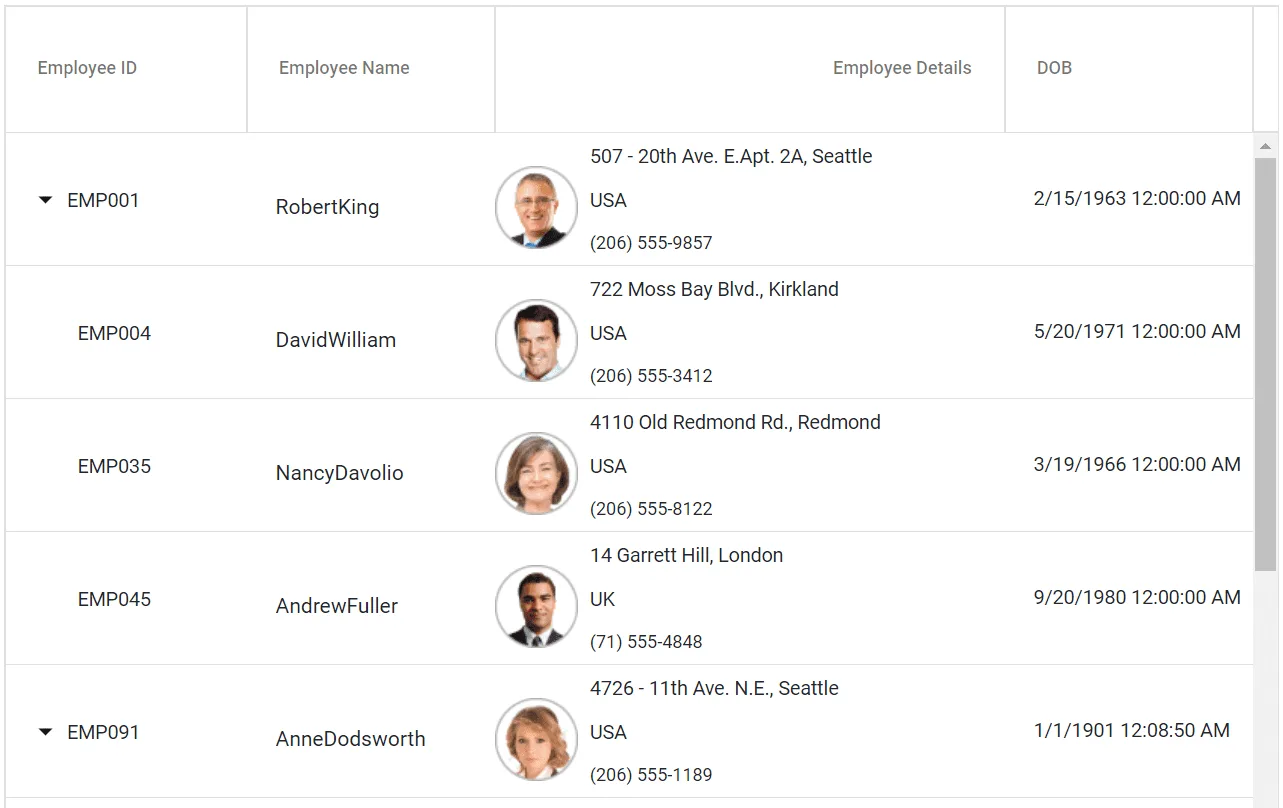Sort by the Employee Name column header

coord(343,67)
